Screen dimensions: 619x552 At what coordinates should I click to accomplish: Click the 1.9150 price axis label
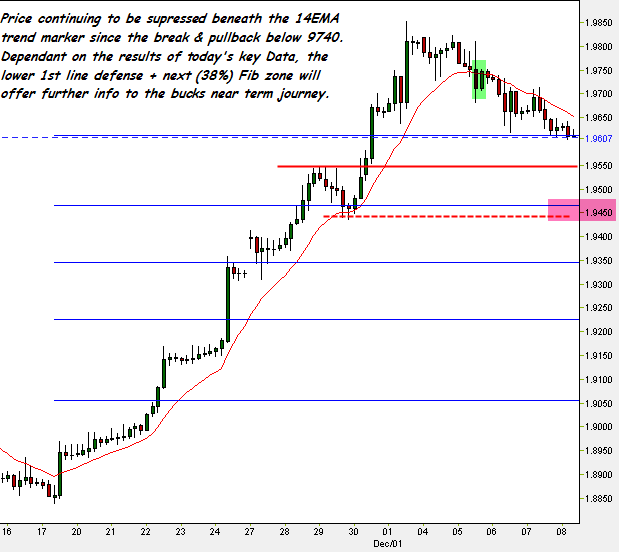598,356
